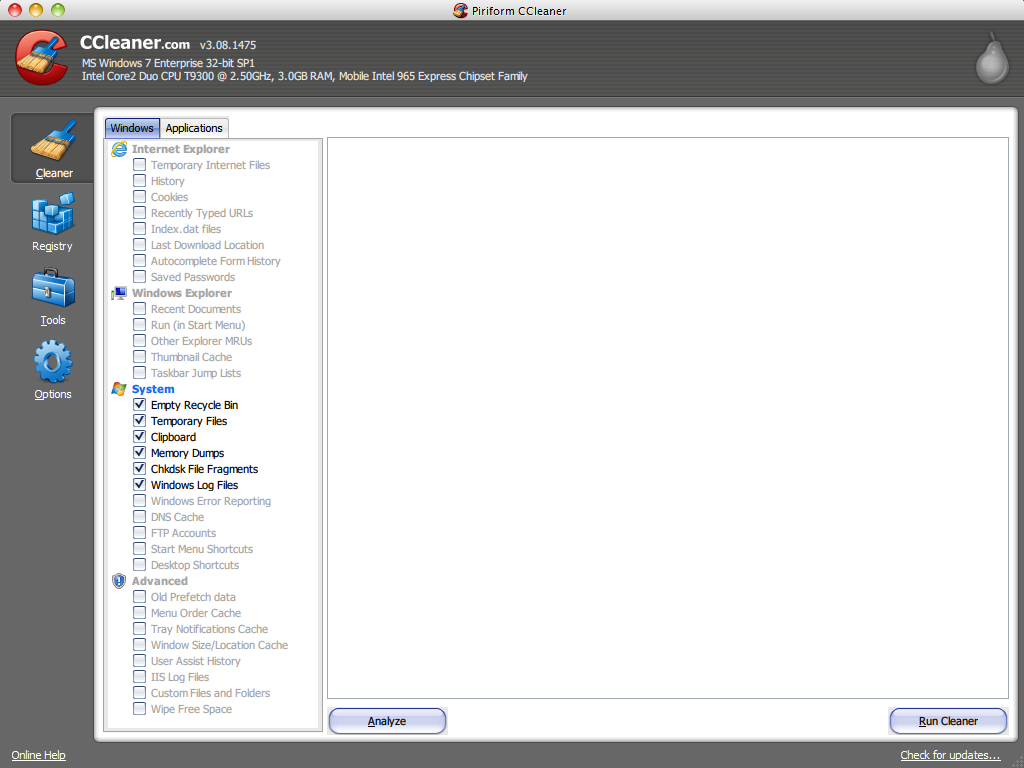
Task: Enable Temporary Internet Files checkbox
Action: pos(139,165)
